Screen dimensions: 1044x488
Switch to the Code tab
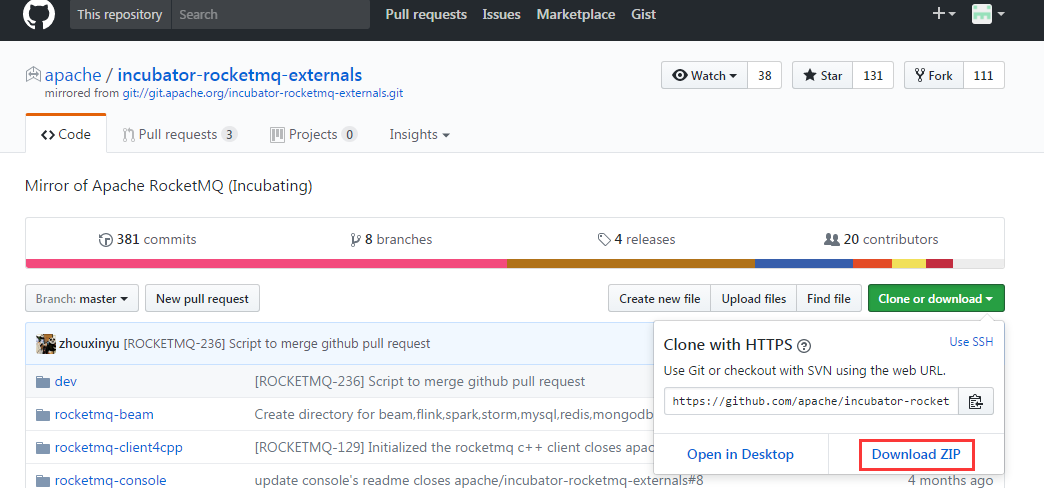coord(66,134)
